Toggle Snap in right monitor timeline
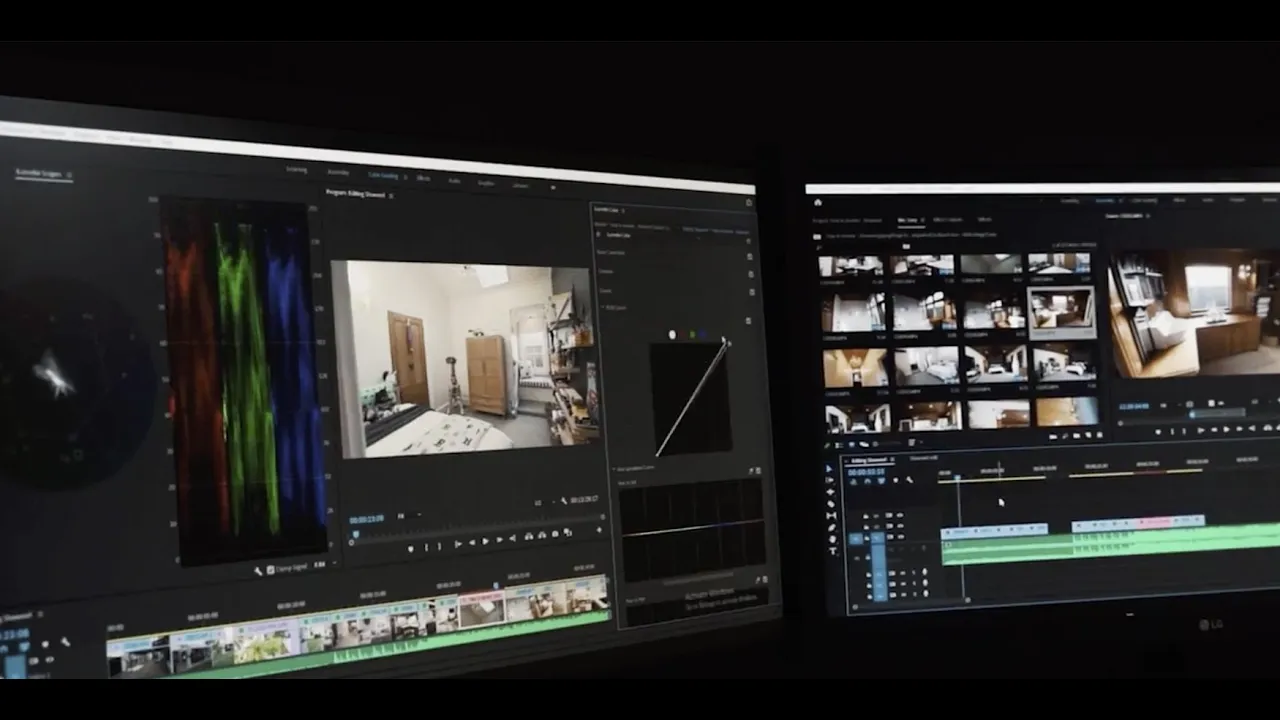 click(x=867, y=481)
